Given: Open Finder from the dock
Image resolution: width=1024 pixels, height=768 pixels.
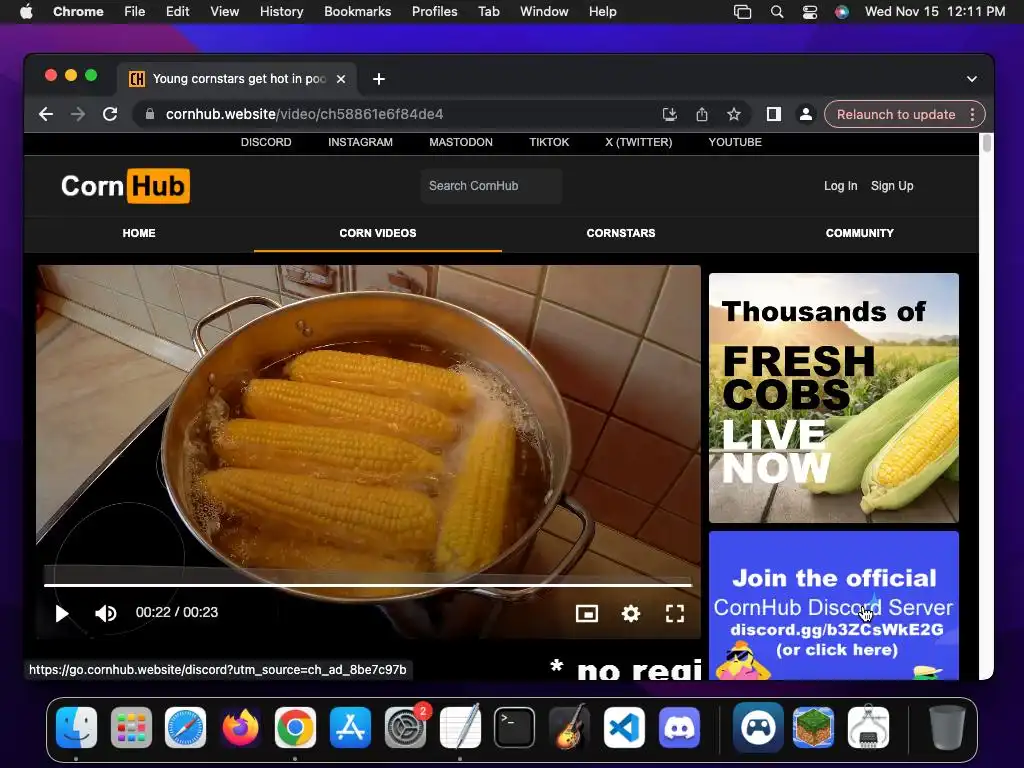Looking at the screenshot, I should coord(76,728).
